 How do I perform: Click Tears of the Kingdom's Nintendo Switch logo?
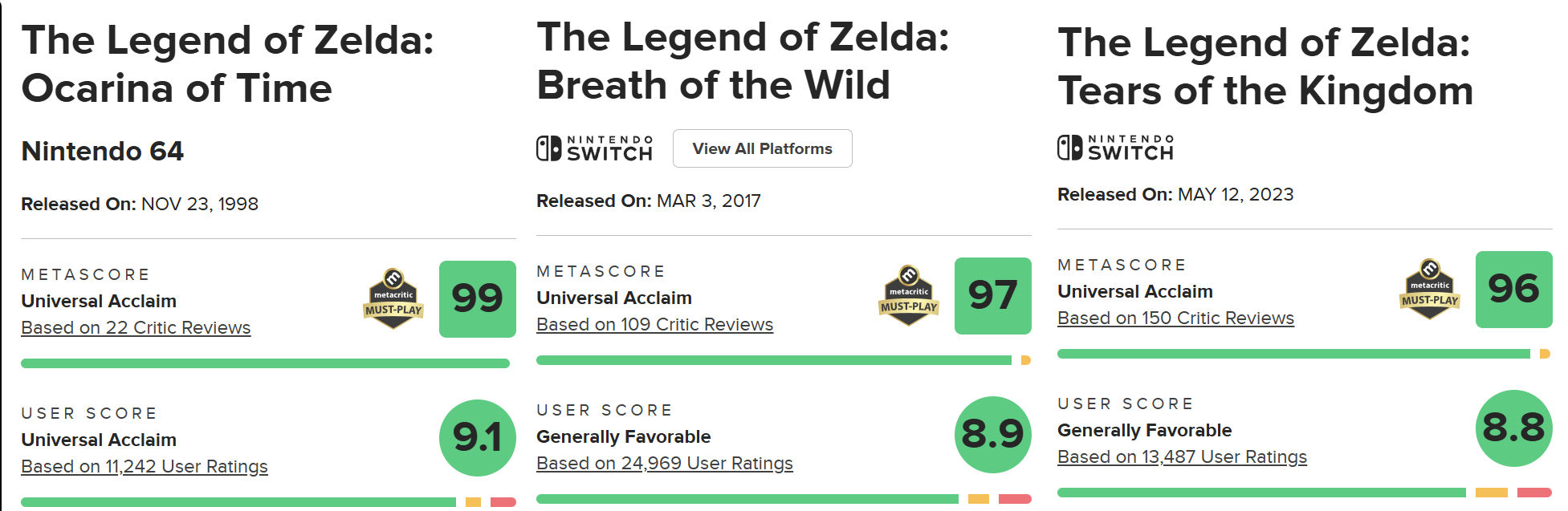tap(1115, 148)
